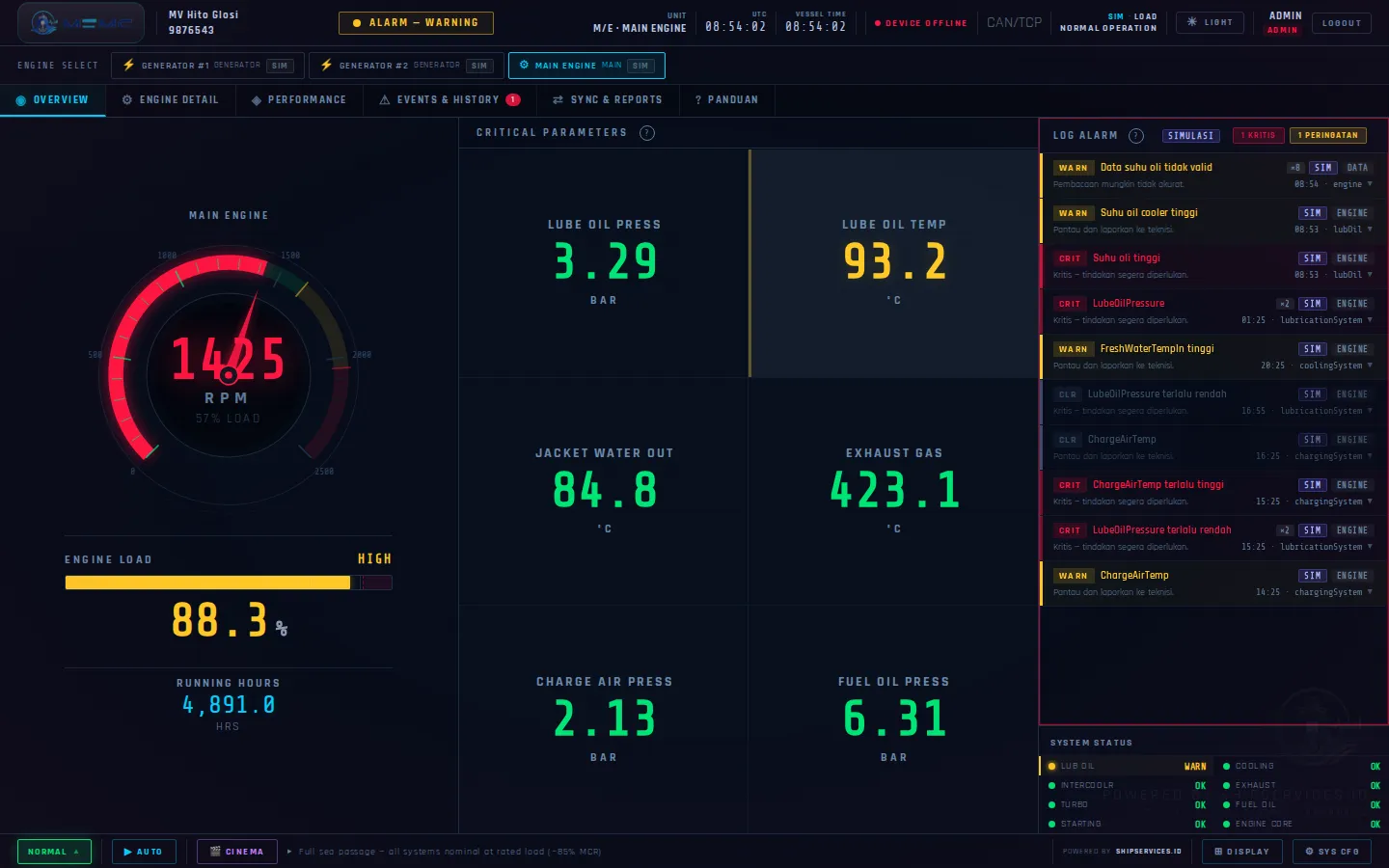Expand the 'Suhu oil cooler tinggi' alarm
The width and height of the screenshot is (1389, 868).
(x=1213, y=221)
